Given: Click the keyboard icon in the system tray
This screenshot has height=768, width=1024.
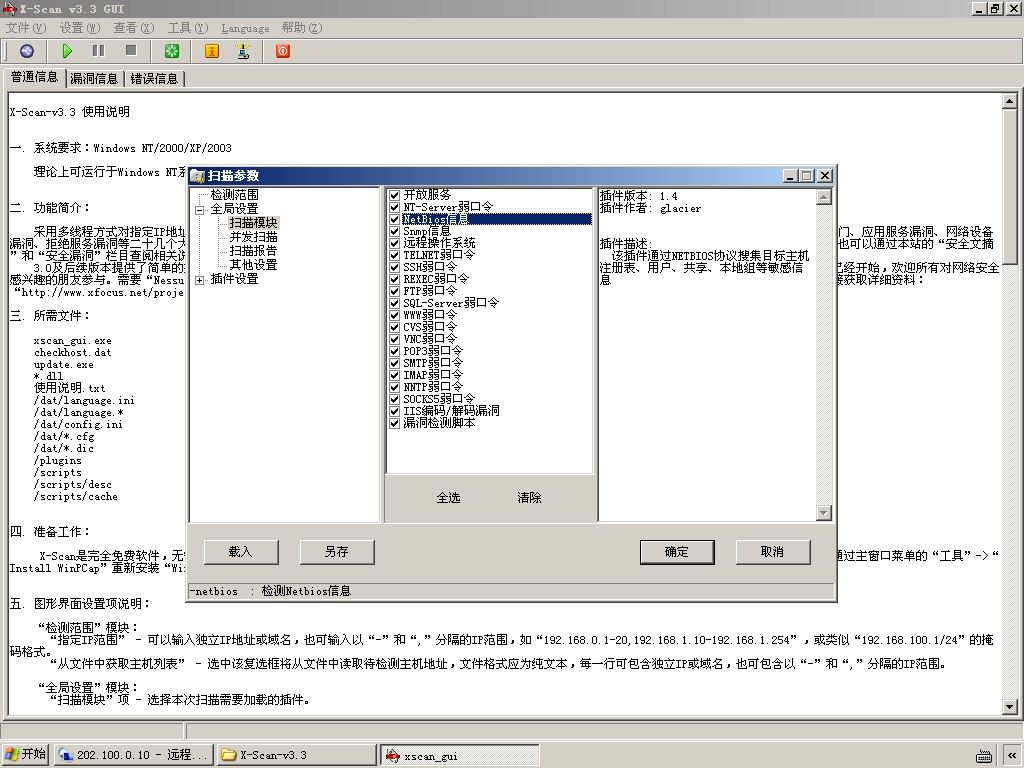Looking at the screenshot, I should click(x=984, y=756).
